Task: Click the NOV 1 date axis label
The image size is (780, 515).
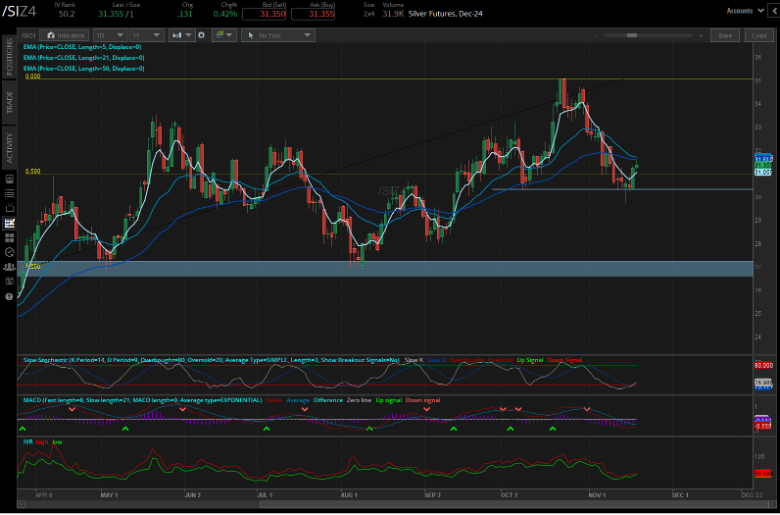Action: [597, 495]
